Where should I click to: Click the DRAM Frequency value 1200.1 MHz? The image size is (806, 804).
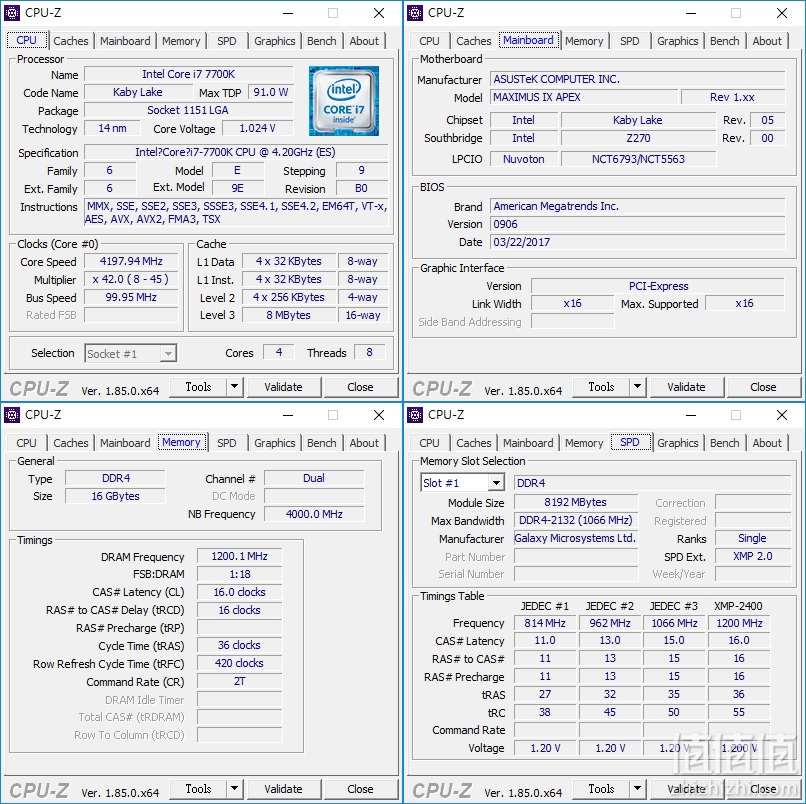(240, 556)
